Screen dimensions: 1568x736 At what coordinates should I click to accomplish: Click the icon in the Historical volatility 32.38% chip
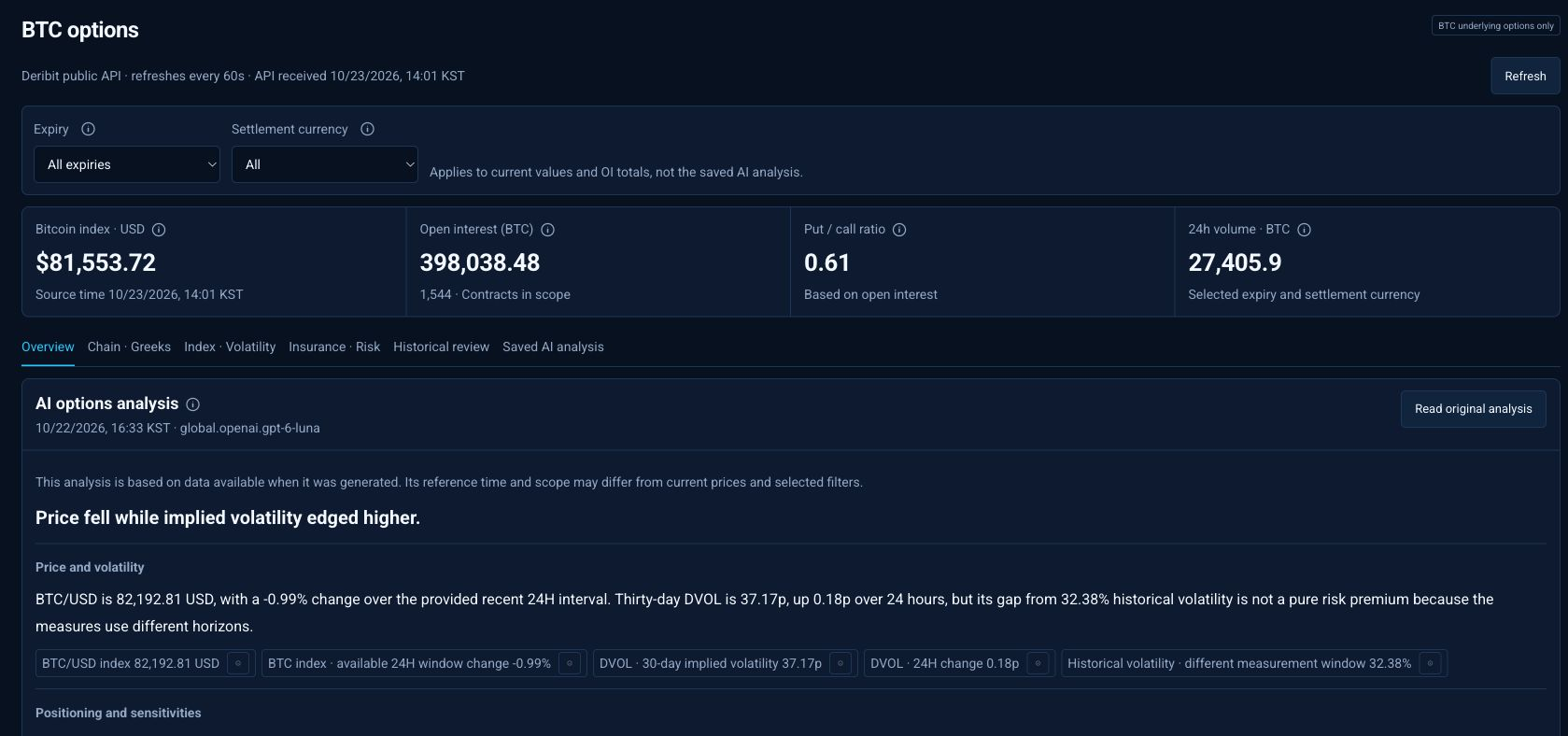pos(1430,663)
